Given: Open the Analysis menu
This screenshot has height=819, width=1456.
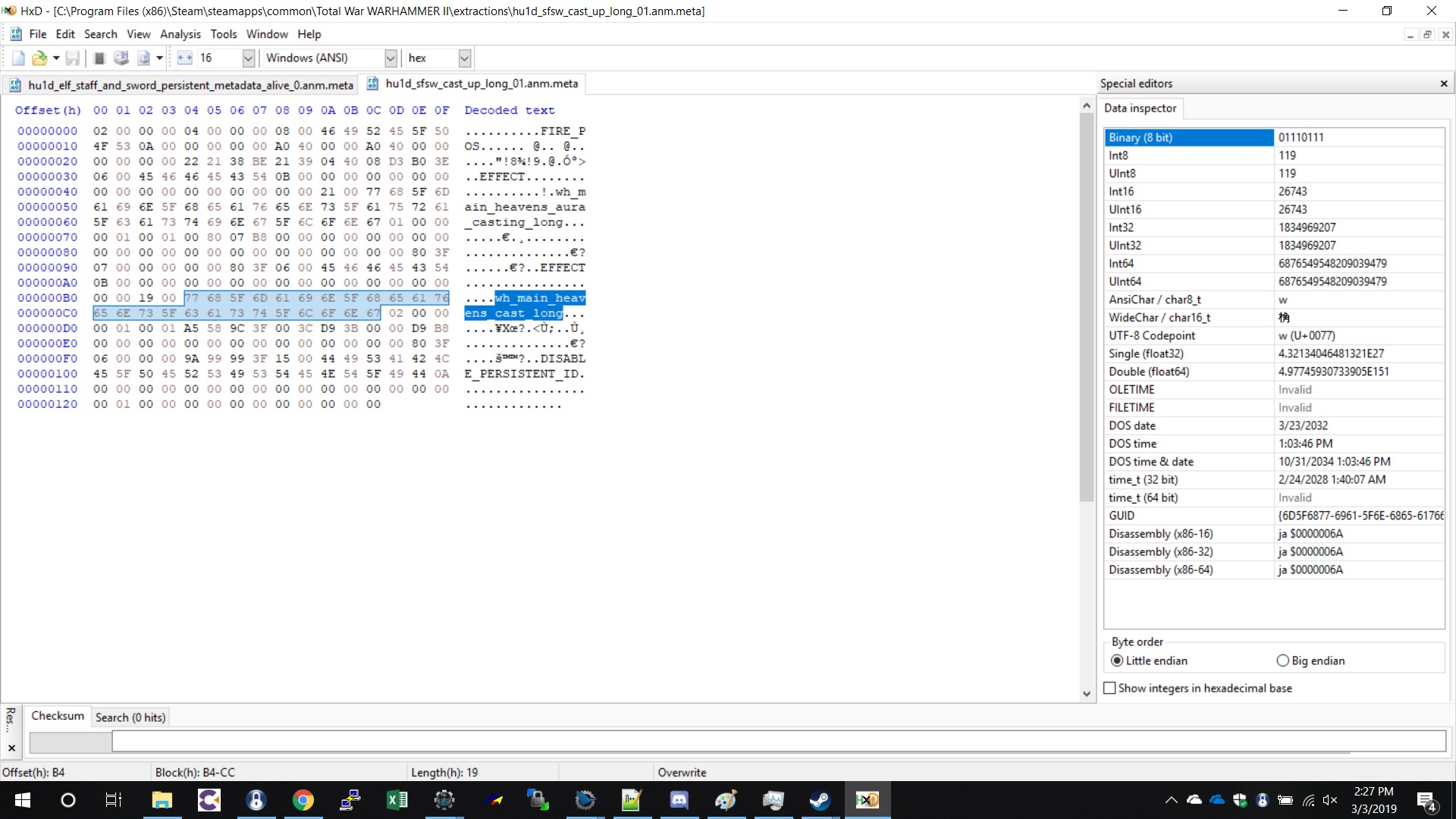Looking at the screenshot, I should pyautogui.click(x=180, y=34).
